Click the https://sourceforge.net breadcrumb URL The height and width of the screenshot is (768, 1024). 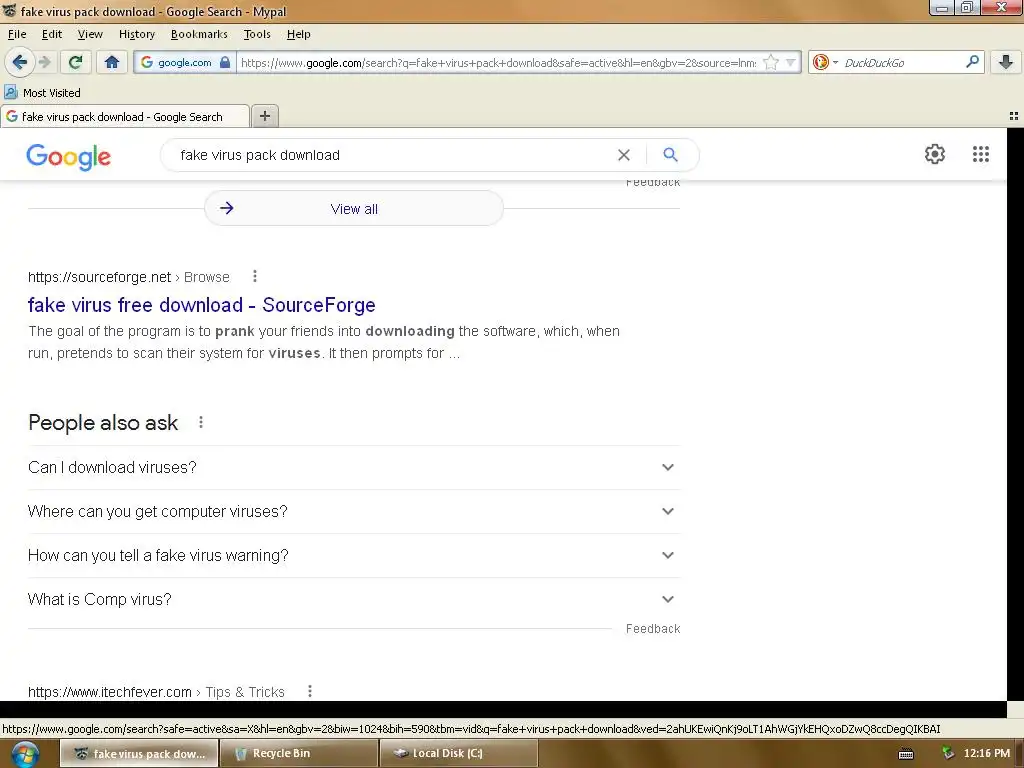tap(99, 277)
